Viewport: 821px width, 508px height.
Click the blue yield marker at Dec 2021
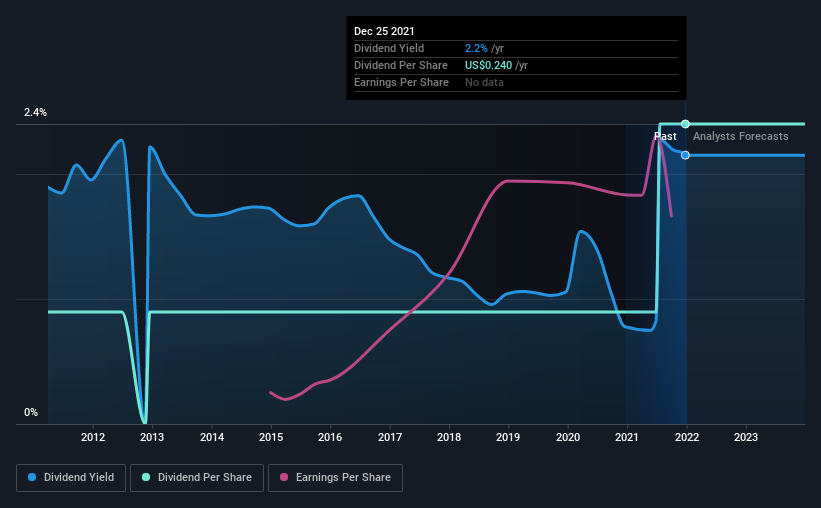coord(685,156)
